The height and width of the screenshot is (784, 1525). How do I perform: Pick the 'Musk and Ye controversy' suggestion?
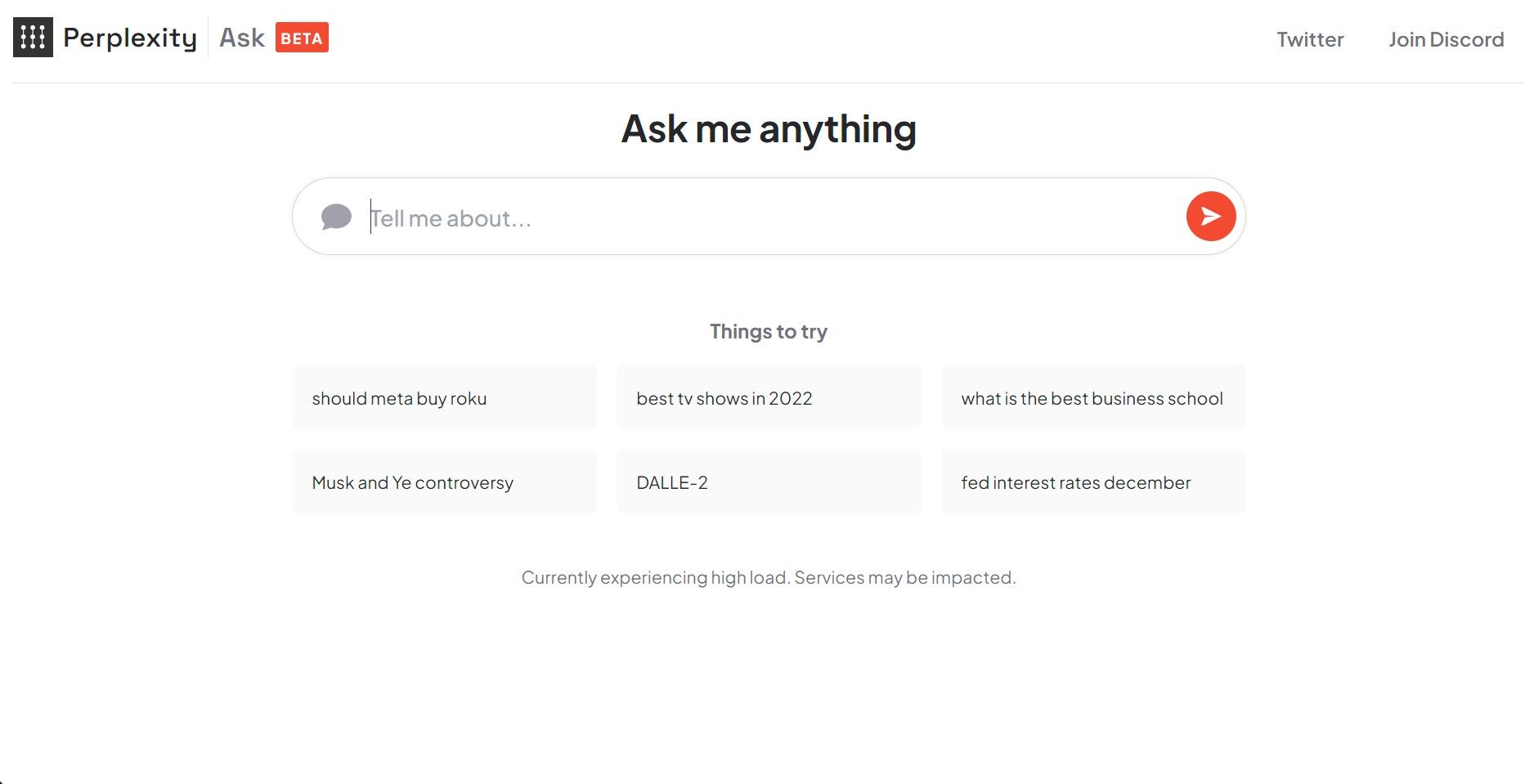(444, 482)
